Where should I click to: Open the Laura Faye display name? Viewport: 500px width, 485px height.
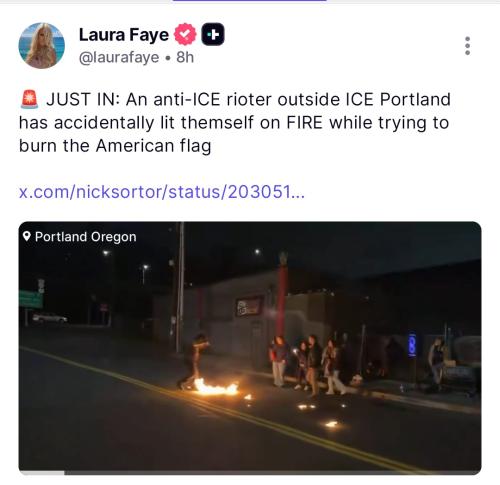pyautogui.click(x=124, y=35)
